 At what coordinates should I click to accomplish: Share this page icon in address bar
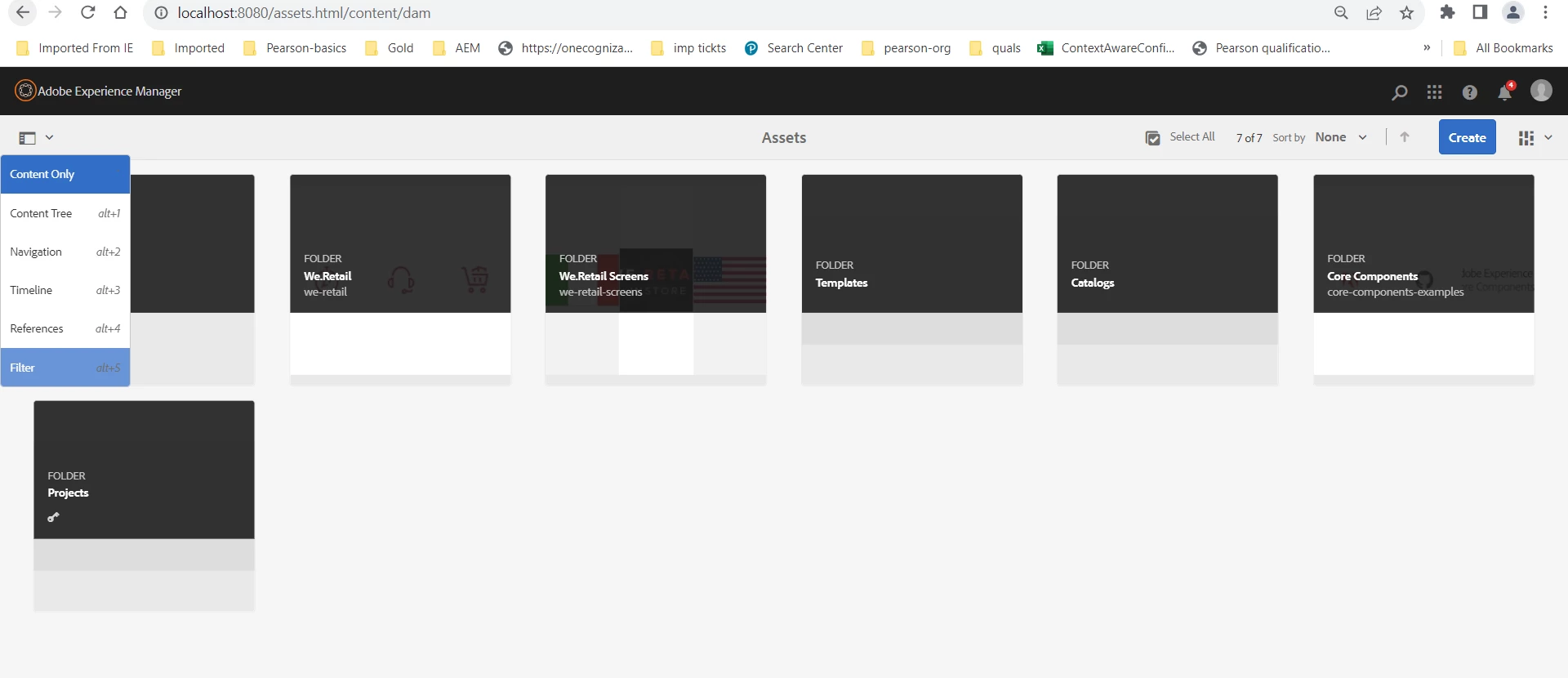(1374, 12)
